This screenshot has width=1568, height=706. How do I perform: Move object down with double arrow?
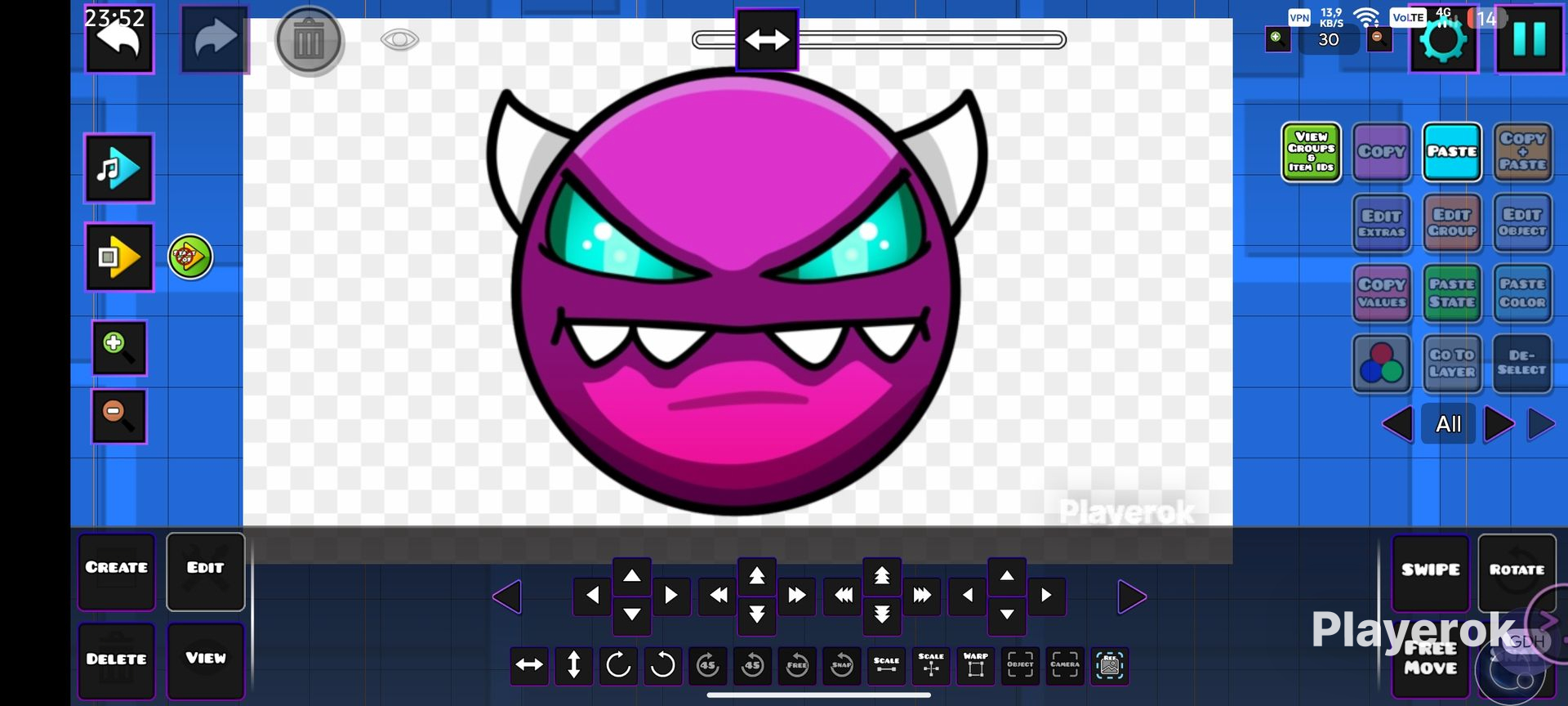click(757, 614)
